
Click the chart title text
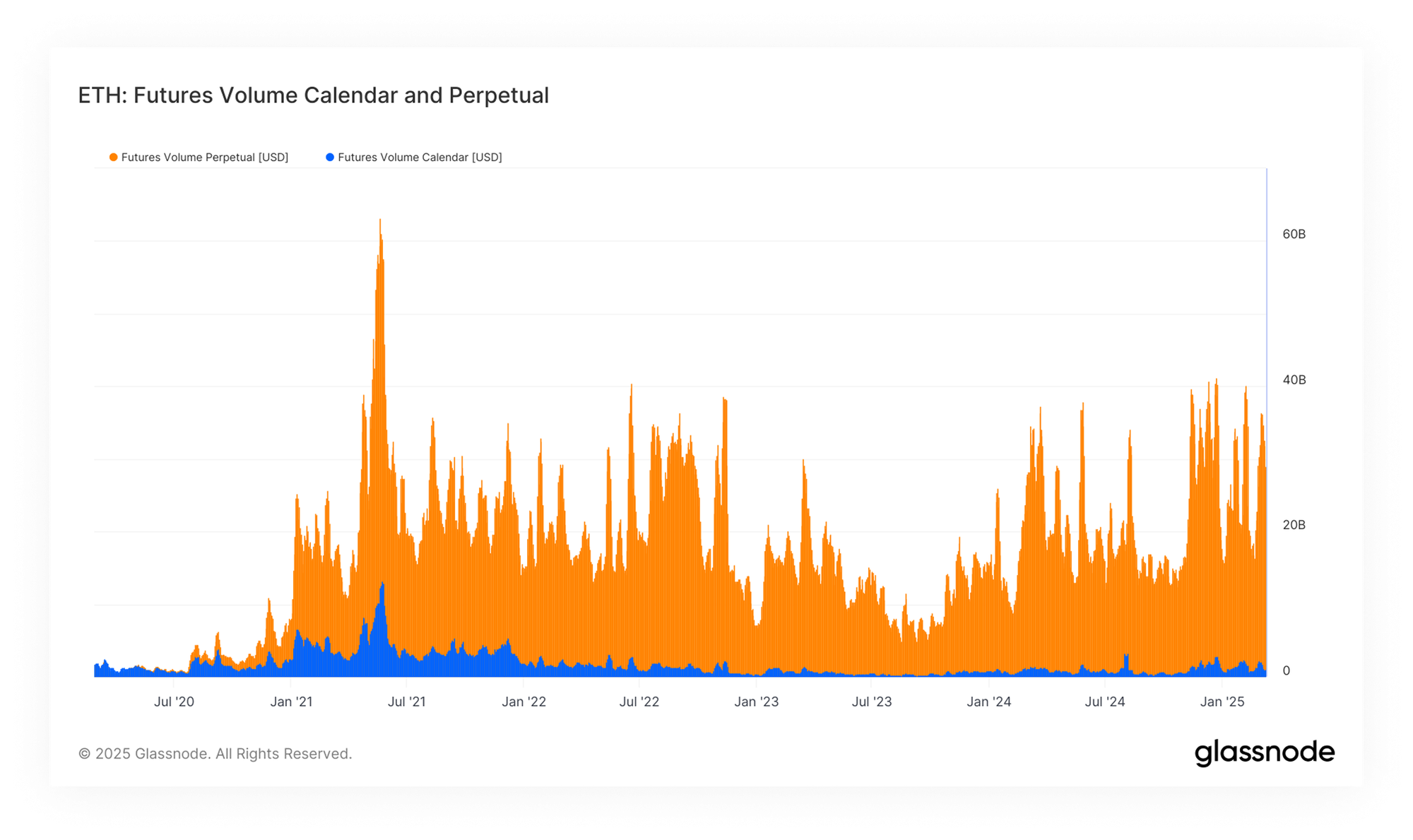click(313, 95)
